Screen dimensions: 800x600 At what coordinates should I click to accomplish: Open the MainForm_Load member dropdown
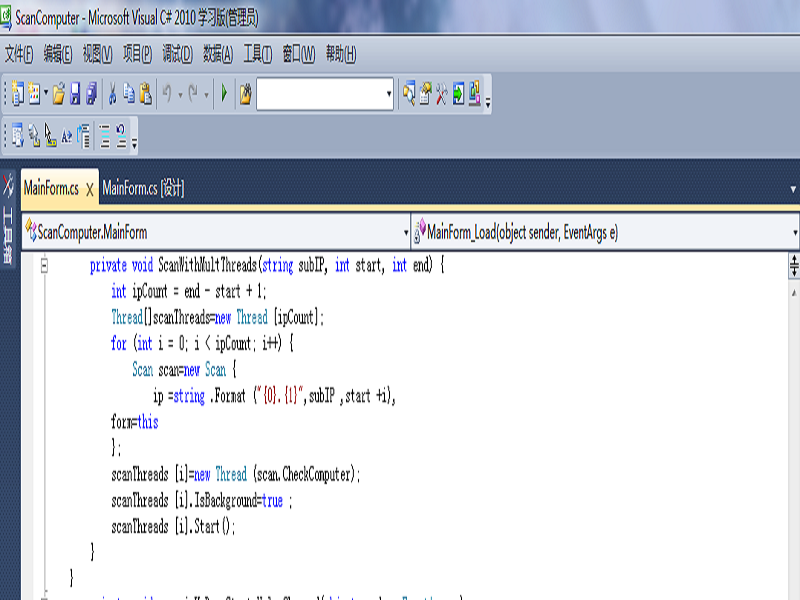point(794,233)
